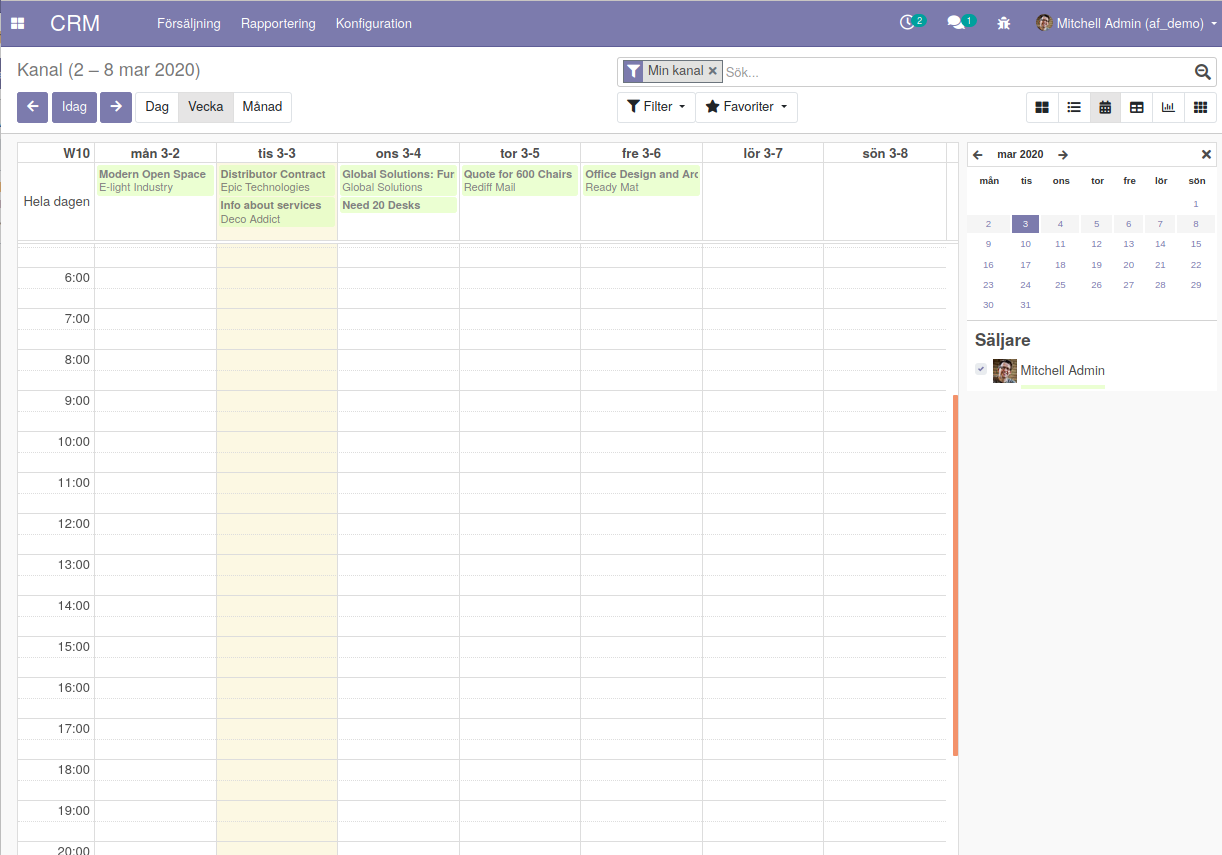Open Mitchell Admin user menu dropdown
The height and width of the screenshot is (855, 1222).
[x=1125, y=23]
